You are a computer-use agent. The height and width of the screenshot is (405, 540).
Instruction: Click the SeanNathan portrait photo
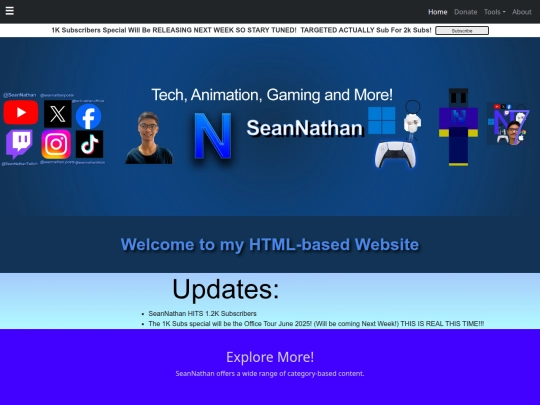149,137
